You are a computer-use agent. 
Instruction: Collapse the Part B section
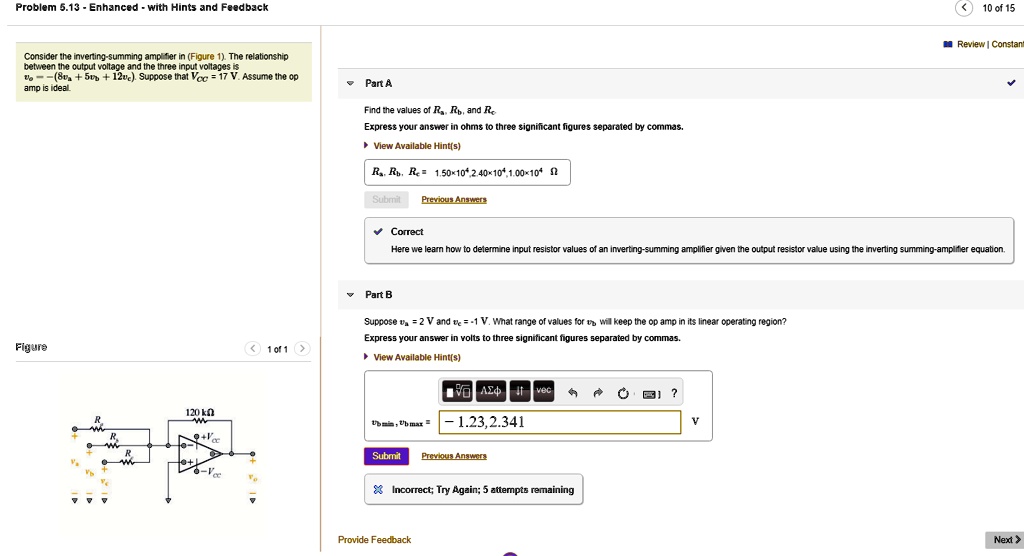pyautogui.click(x=350, y=295)
